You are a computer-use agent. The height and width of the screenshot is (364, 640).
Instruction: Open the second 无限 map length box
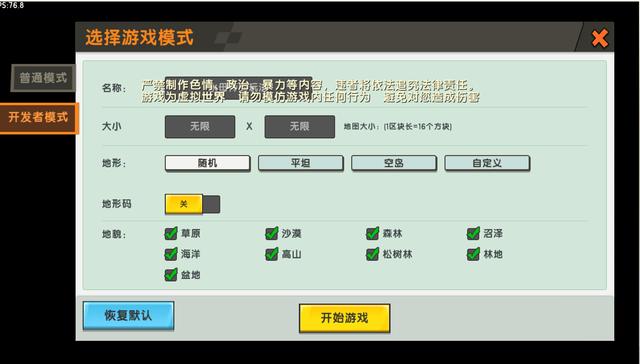[300, 127]
